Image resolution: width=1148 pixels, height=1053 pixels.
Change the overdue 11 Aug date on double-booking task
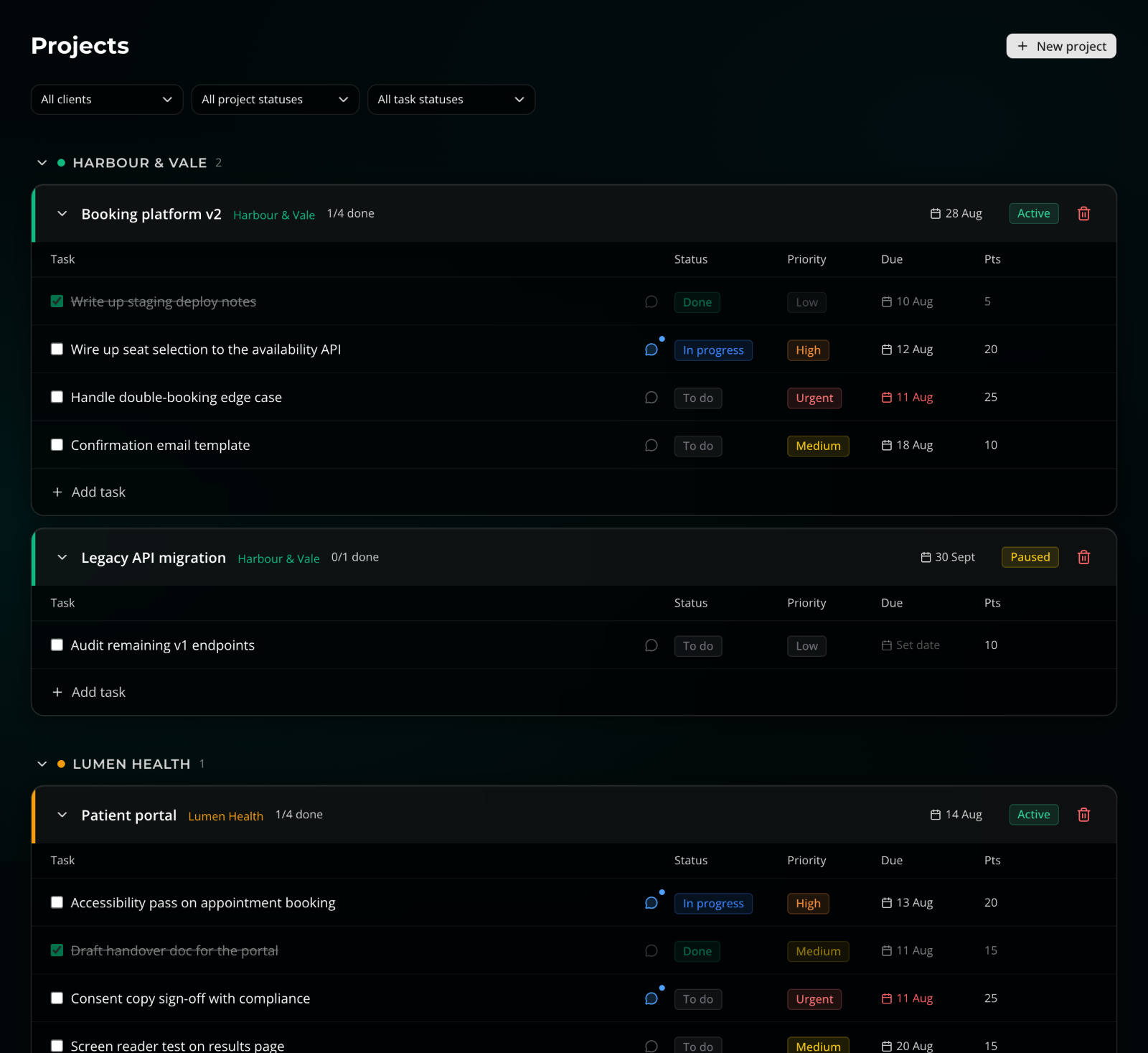point(908,398)
